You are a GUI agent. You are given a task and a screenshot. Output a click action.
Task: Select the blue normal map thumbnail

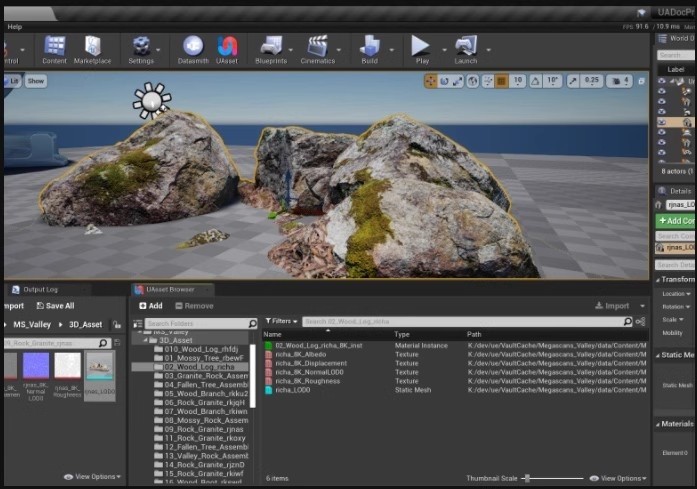coord(36,376)
